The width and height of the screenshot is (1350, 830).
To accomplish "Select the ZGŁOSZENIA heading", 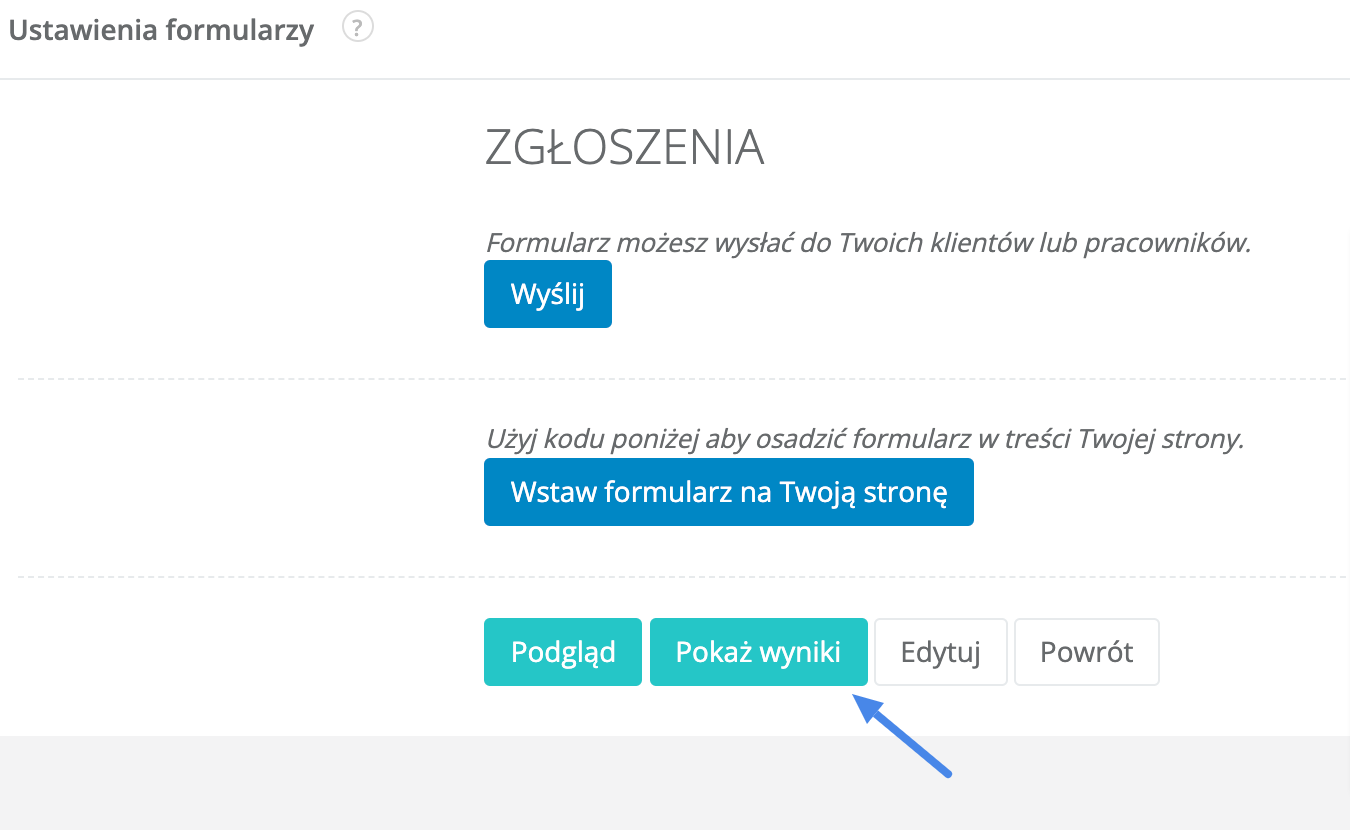I will click(x=624, y=149).
